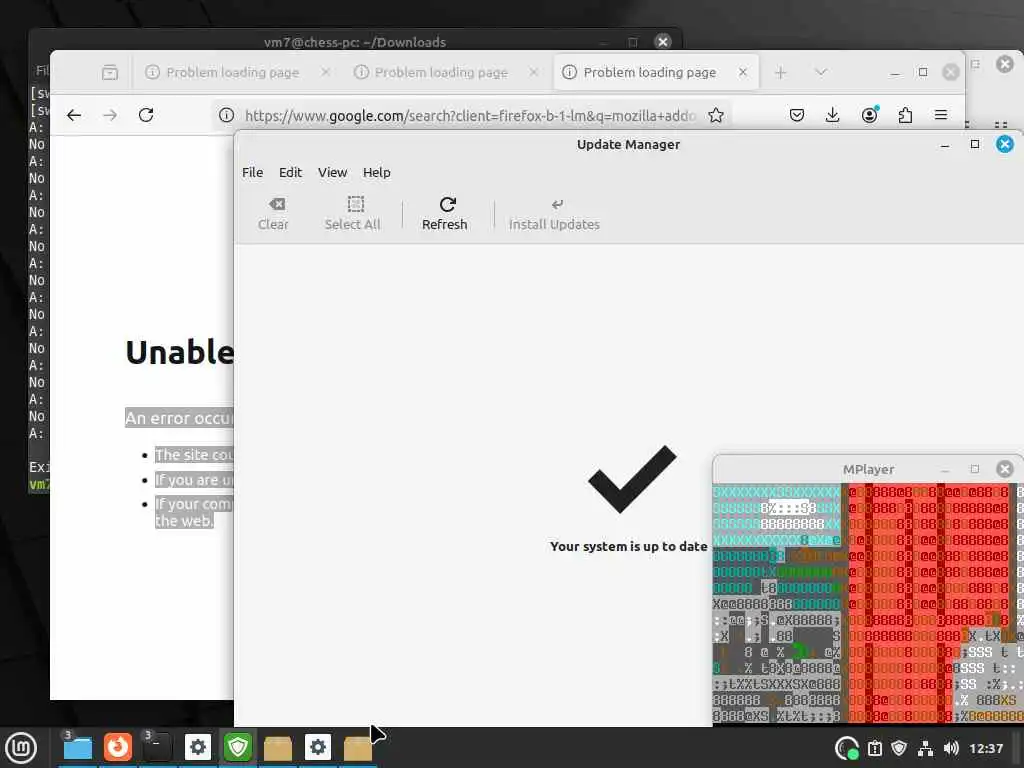The width and height of the screenshot is (1024, 768).
Task: Click the tray icon with green status dot
Action: click(847, 748)
